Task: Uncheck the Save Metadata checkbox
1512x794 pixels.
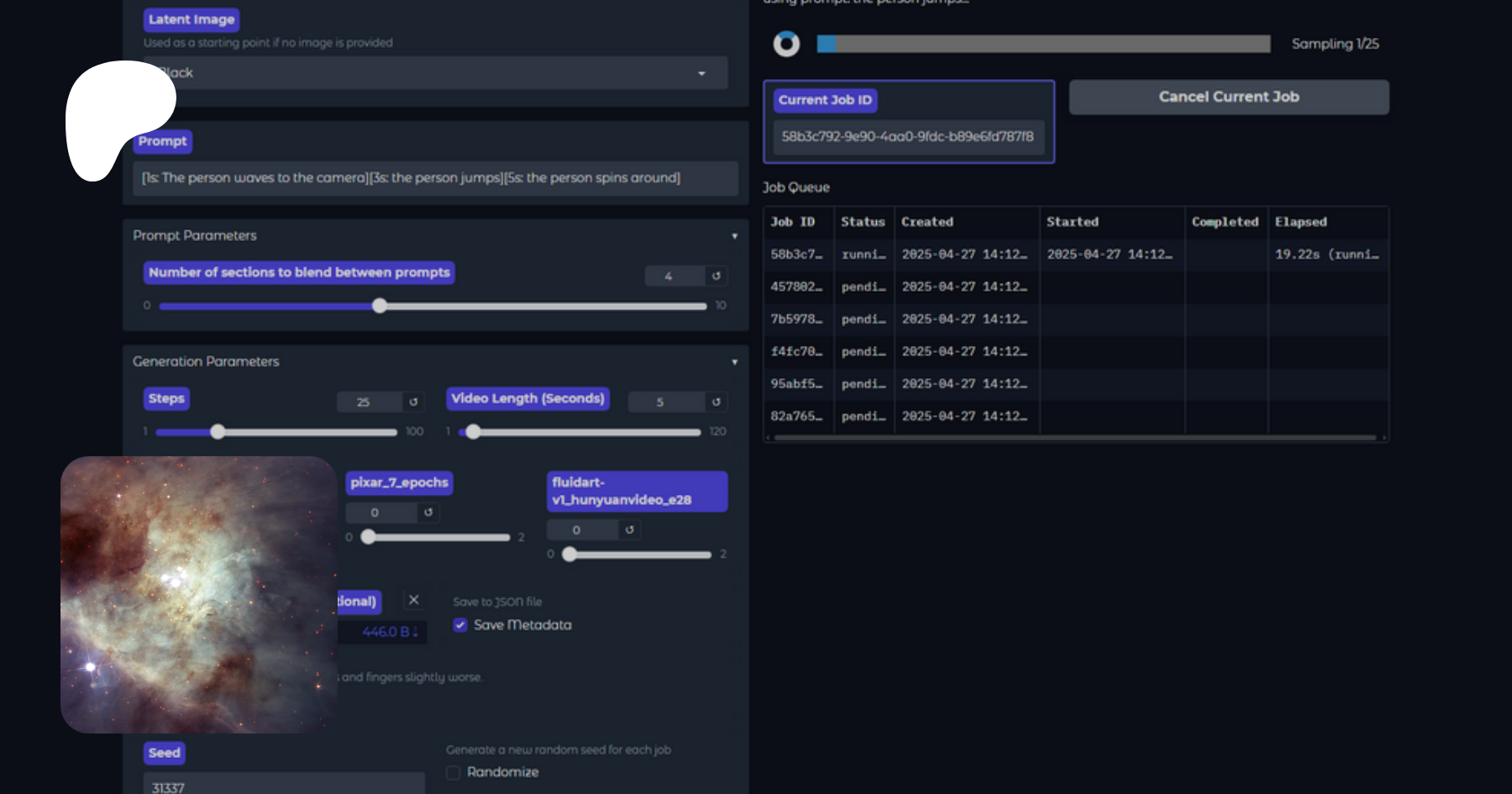Action: 460,625
